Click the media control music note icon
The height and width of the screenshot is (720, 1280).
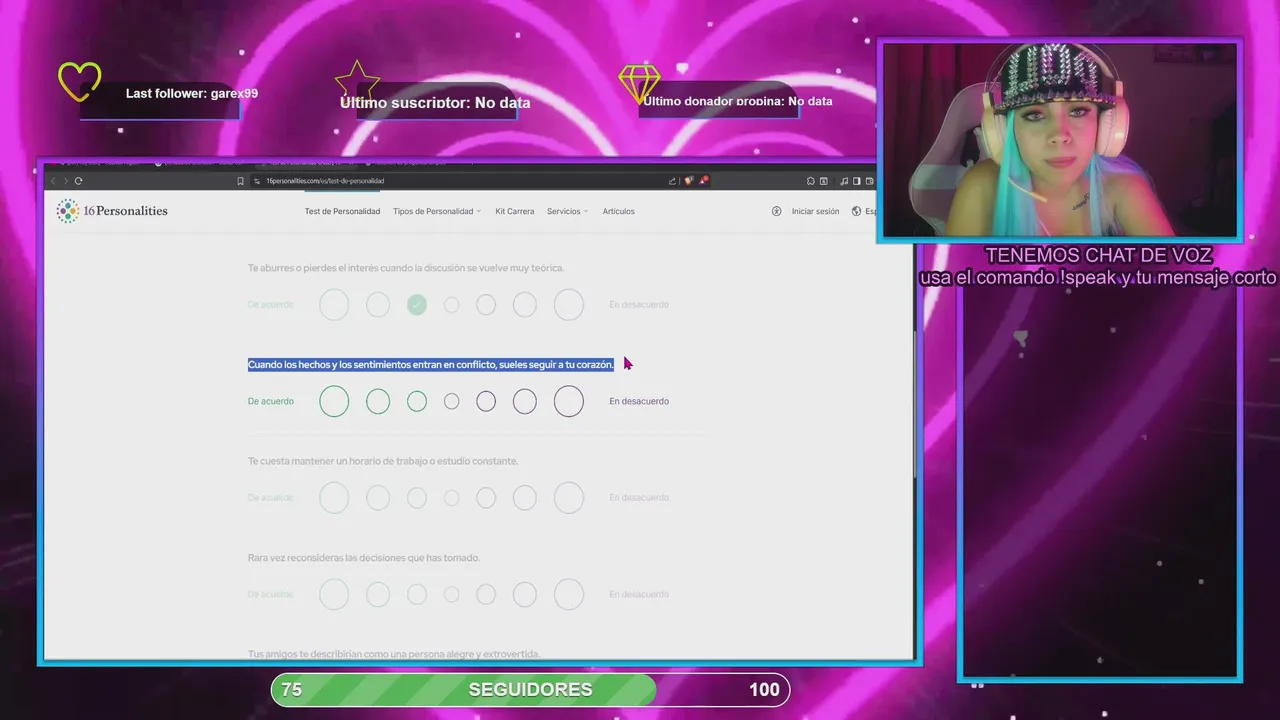coord(844,181)
